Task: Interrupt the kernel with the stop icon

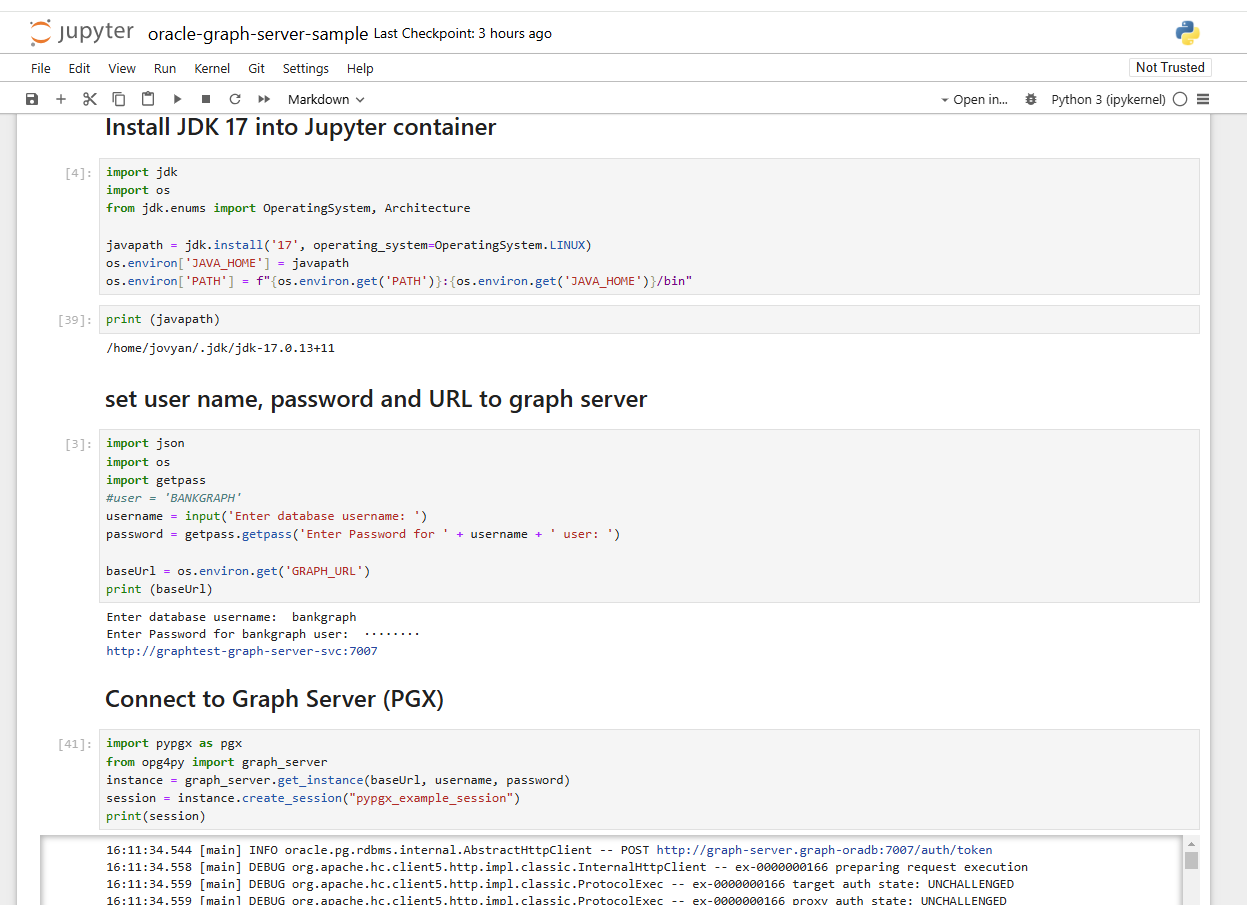Action: coord(206,99)
